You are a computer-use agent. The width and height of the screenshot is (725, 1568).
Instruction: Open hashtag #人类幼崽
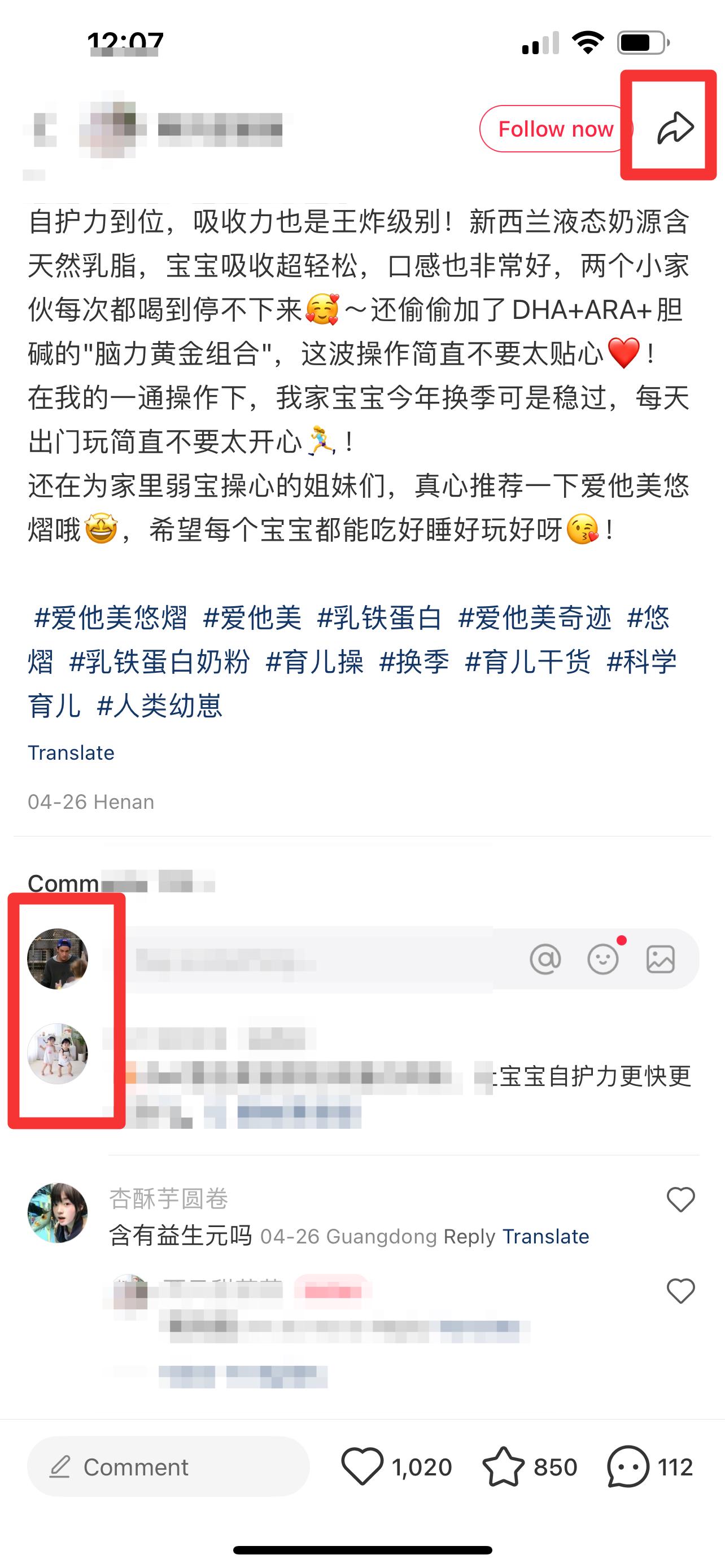click(x=159, y=706)
